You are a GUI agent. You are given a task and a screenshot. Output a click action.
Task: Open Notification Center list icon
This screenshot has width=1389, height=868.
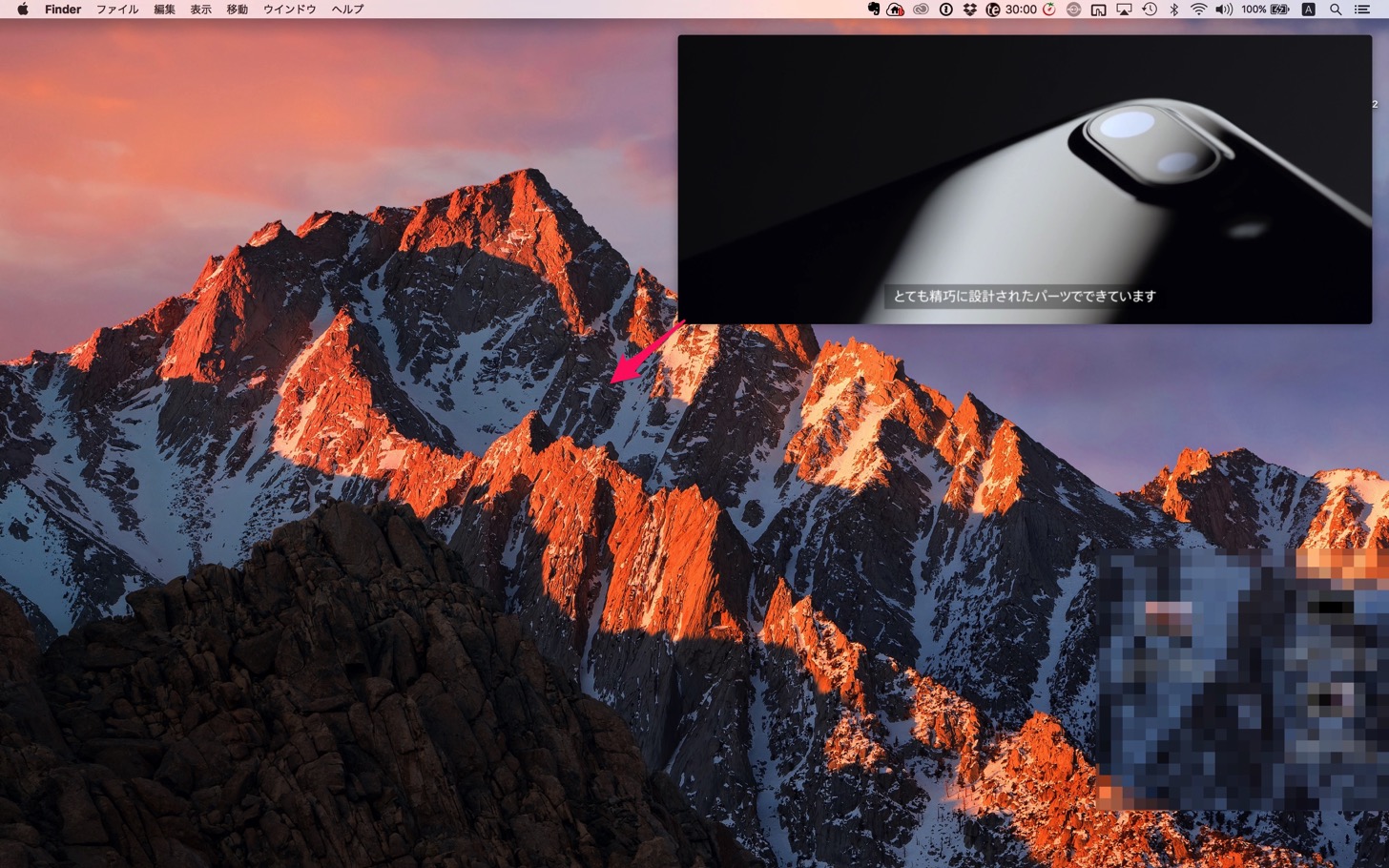[1362, 10]
